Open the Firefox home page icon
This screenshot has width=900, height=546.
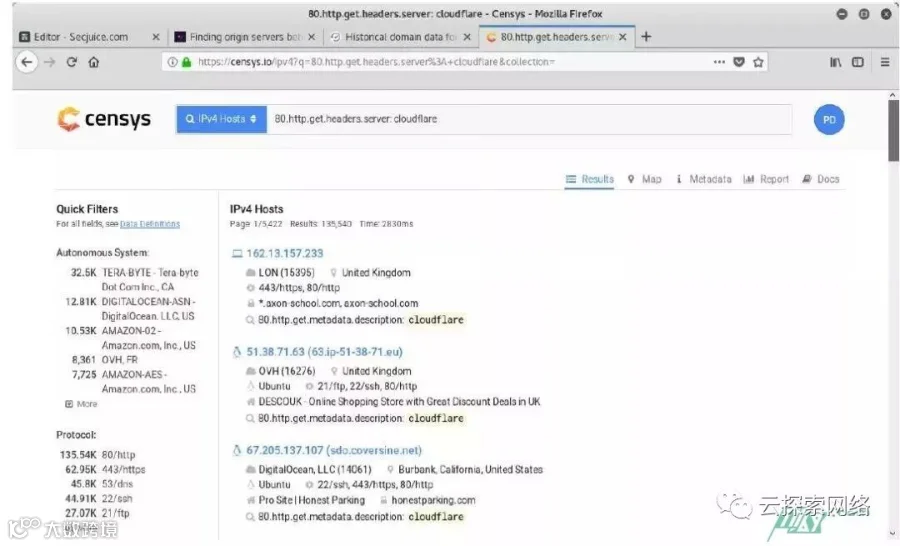point(94,62)
